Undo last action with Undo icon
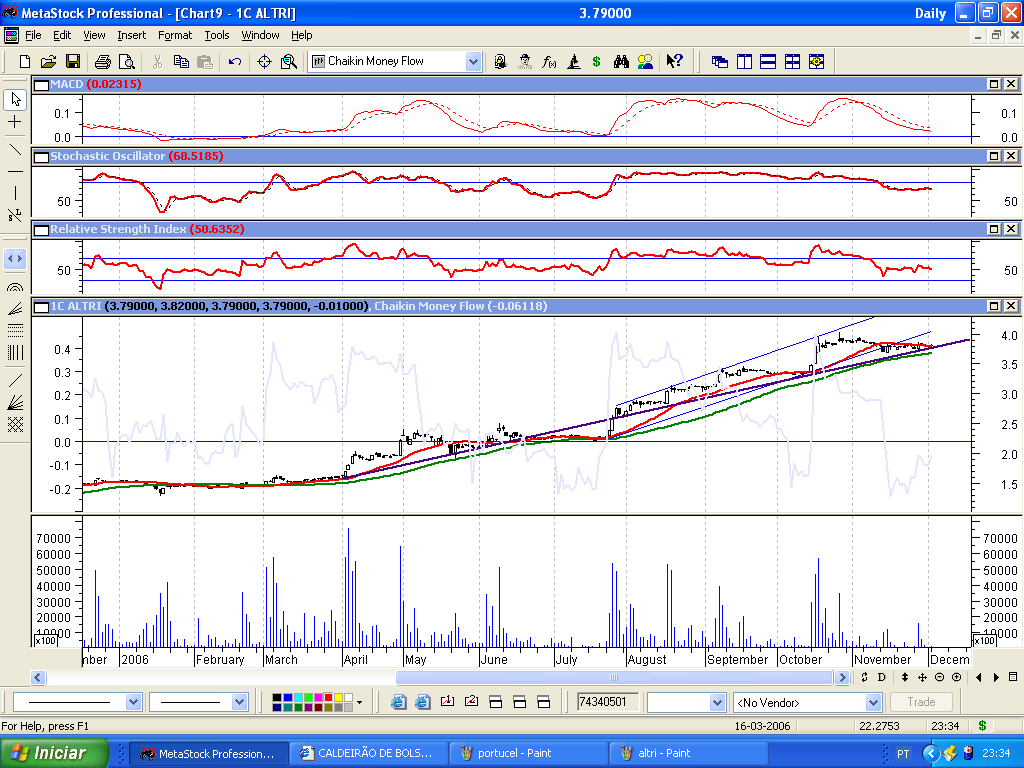This screenshot has height=768, width=1024. click(235, 61)
